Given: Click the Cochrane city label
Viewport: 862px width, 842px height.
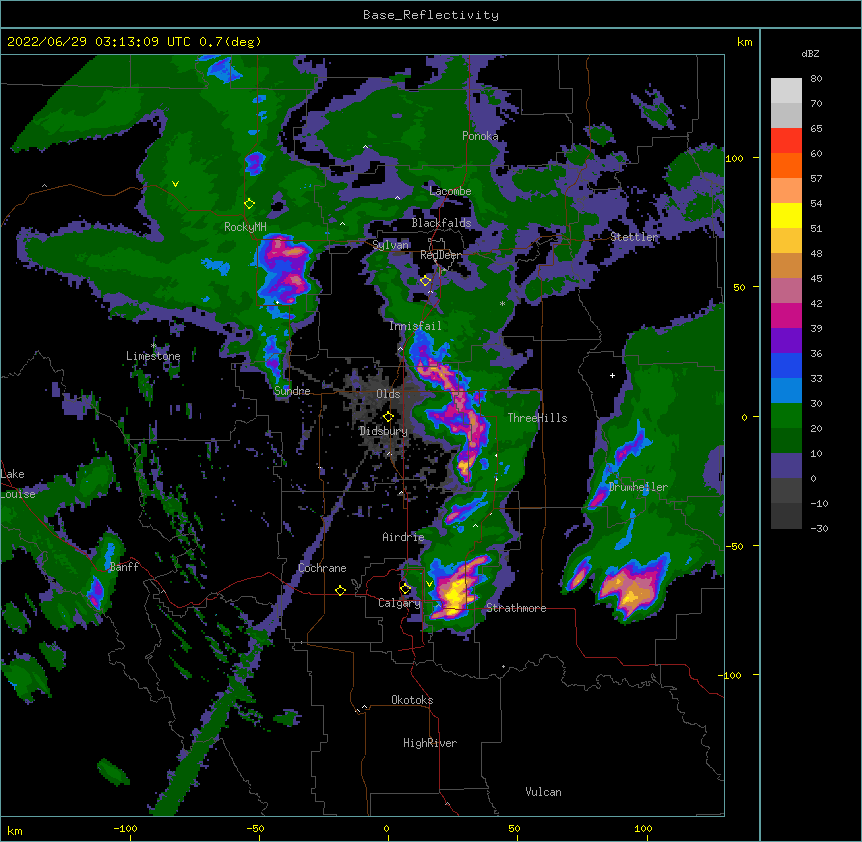Looking at the screenshot, I should [x=322, y=568].
